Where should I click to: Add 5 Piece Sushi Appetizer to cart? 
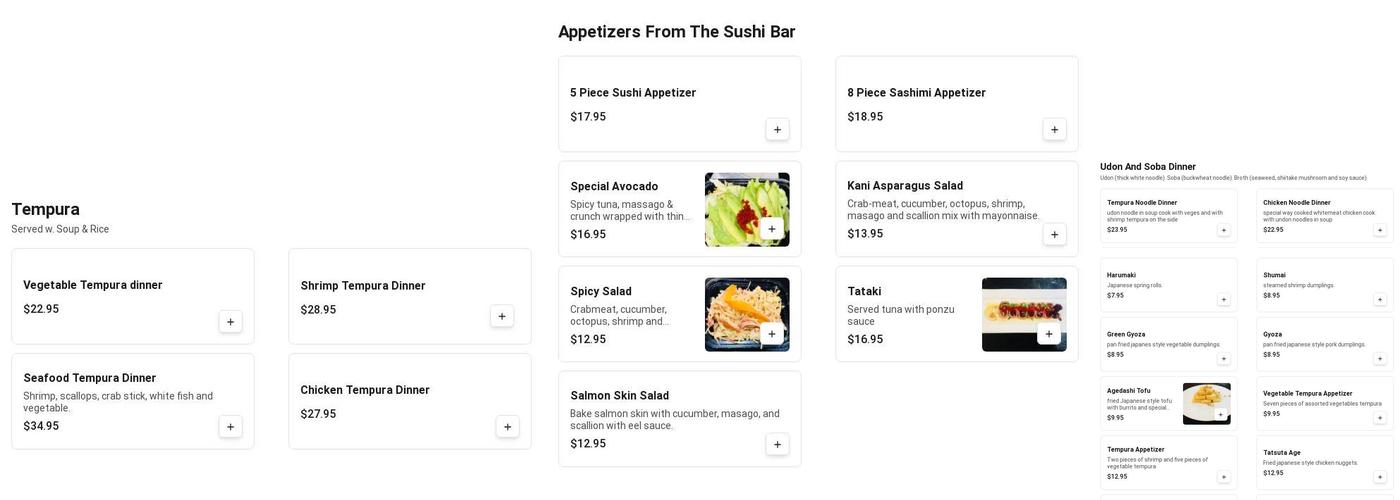[777, 129]
